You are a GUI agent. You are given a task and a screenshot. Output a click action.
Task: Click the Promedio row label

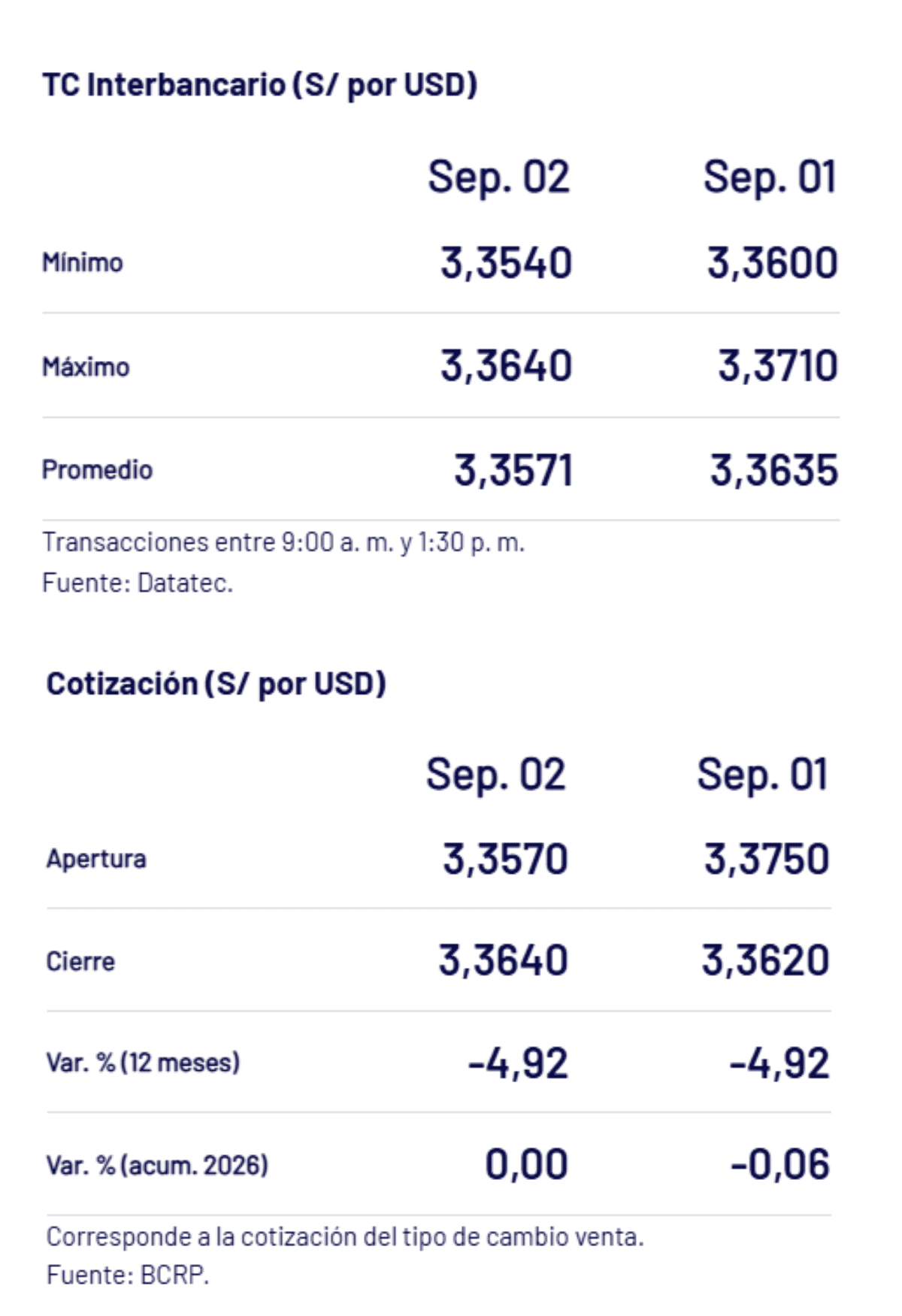coord(97,470)
